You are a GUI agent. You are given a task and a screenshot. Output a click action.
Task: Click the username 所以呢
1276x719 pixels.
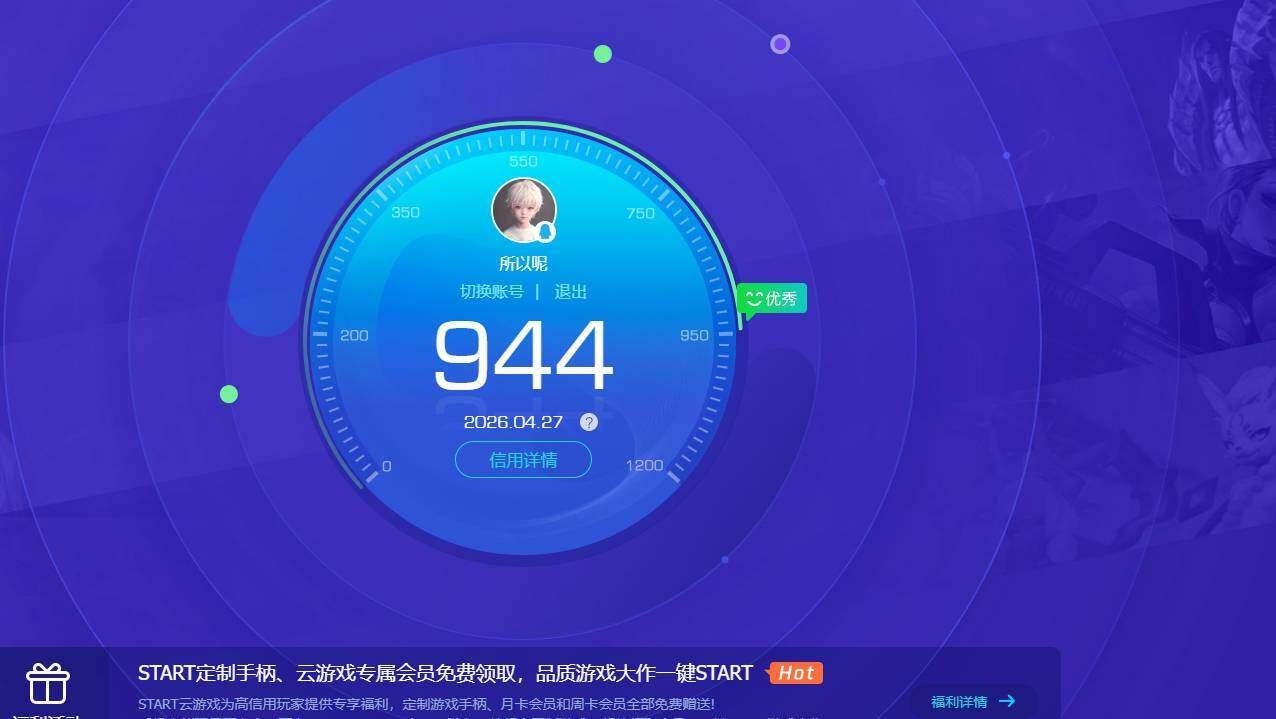pos(523,264)
